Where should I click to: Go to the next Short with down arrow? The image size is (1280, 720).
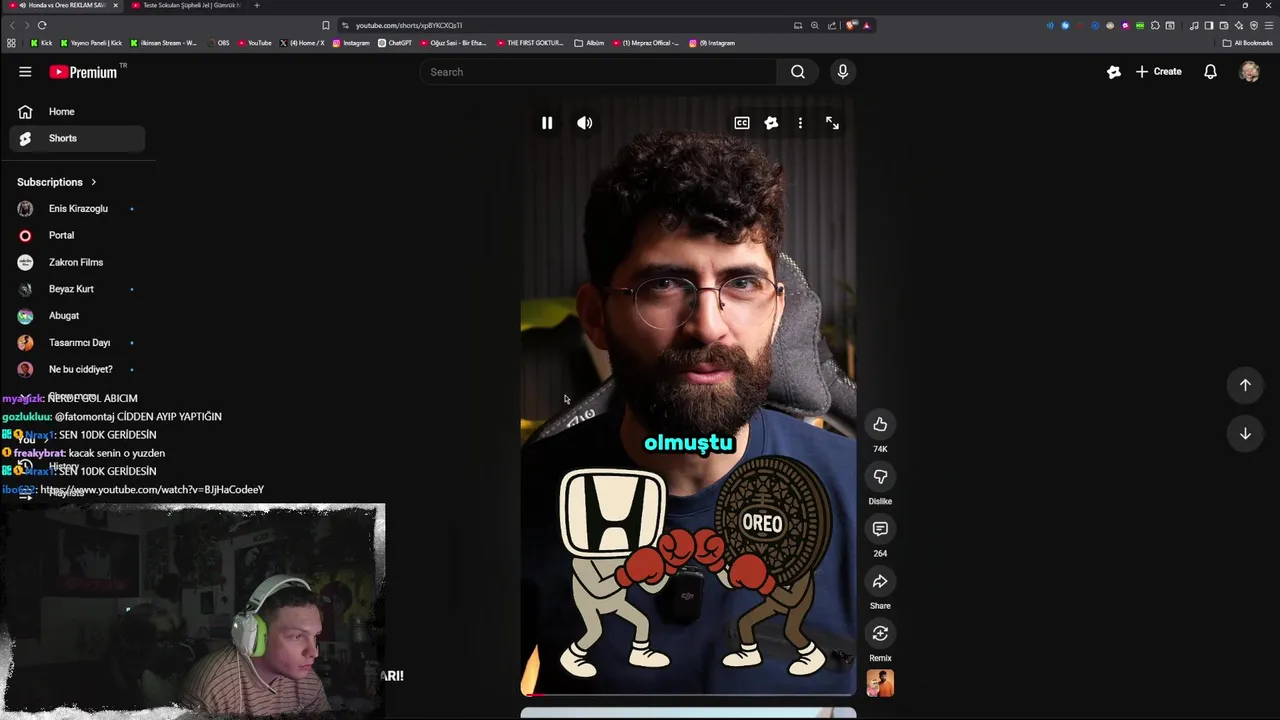pos(1245,433)
